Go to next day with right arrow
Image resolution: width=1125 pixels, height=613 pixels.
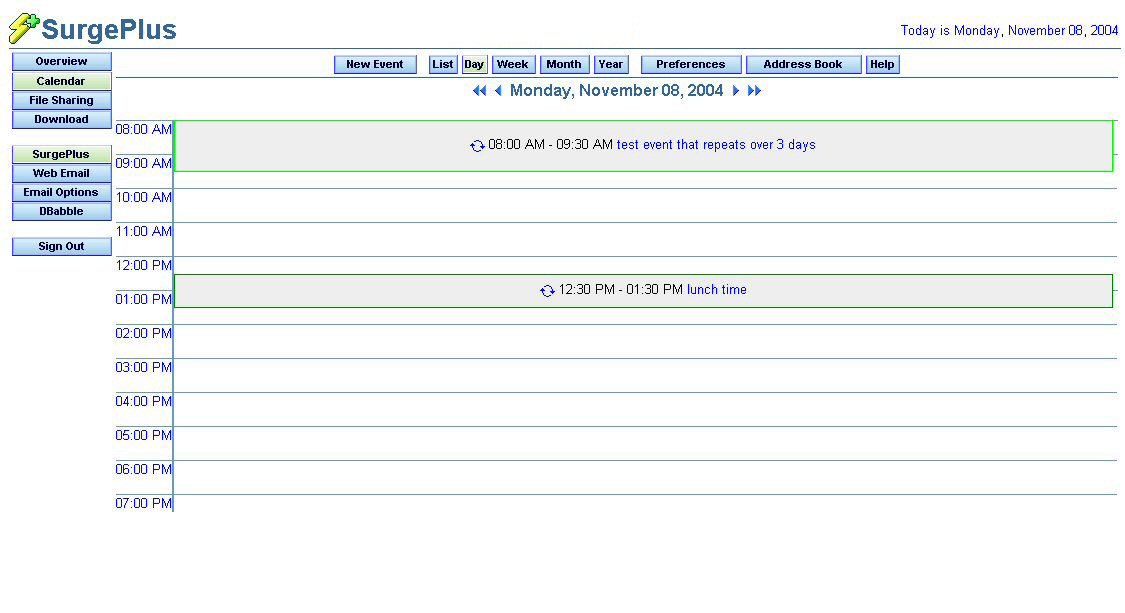click(736, 91)
